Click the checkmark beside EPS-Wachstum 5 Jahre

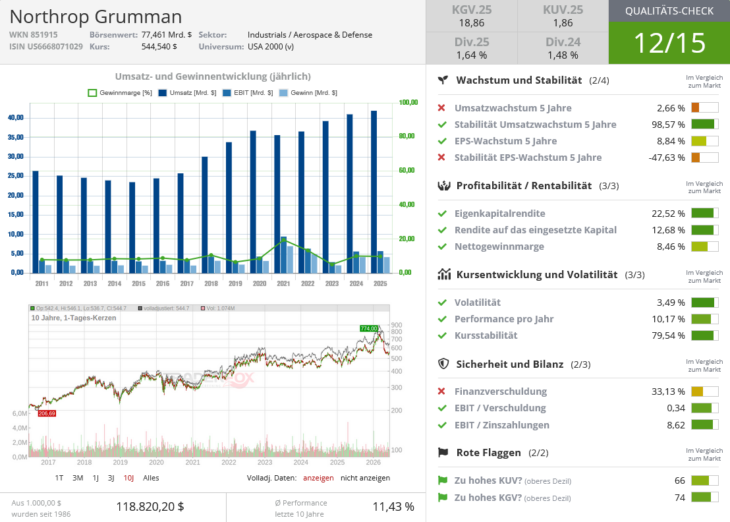point(442,141)
